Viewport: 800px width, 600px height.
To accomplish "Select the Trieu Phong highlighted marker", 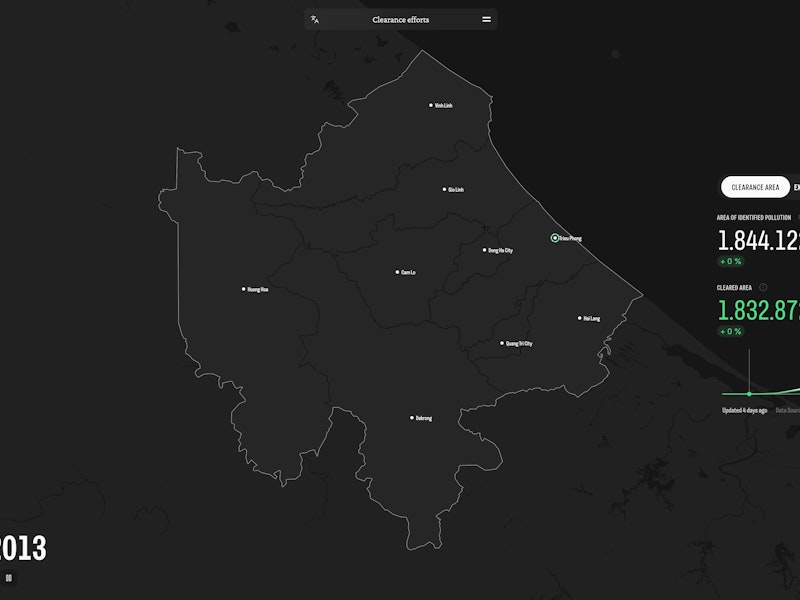I will [555, 238].
